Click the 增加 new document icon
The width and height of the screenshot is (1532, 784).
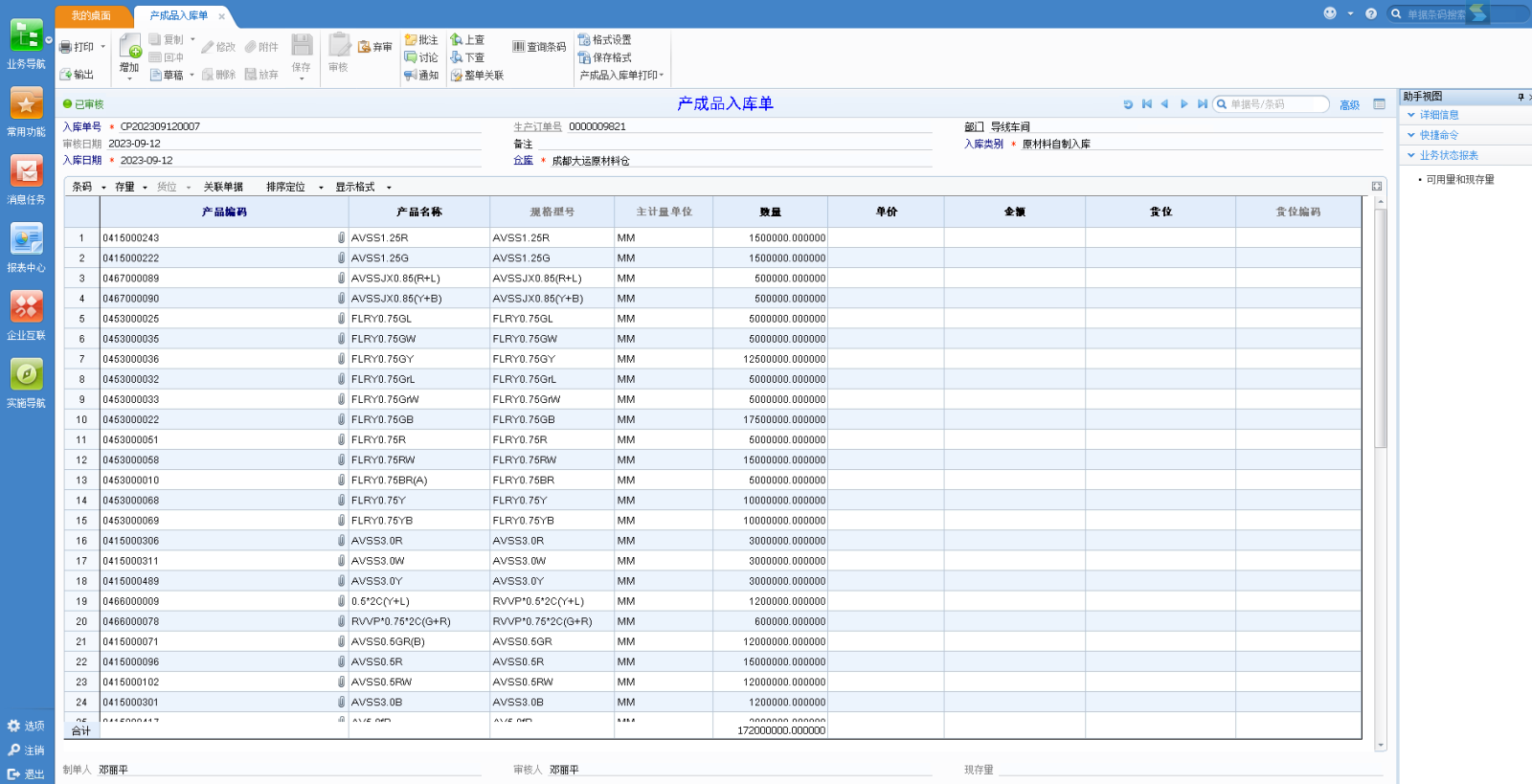pos(129,46)
